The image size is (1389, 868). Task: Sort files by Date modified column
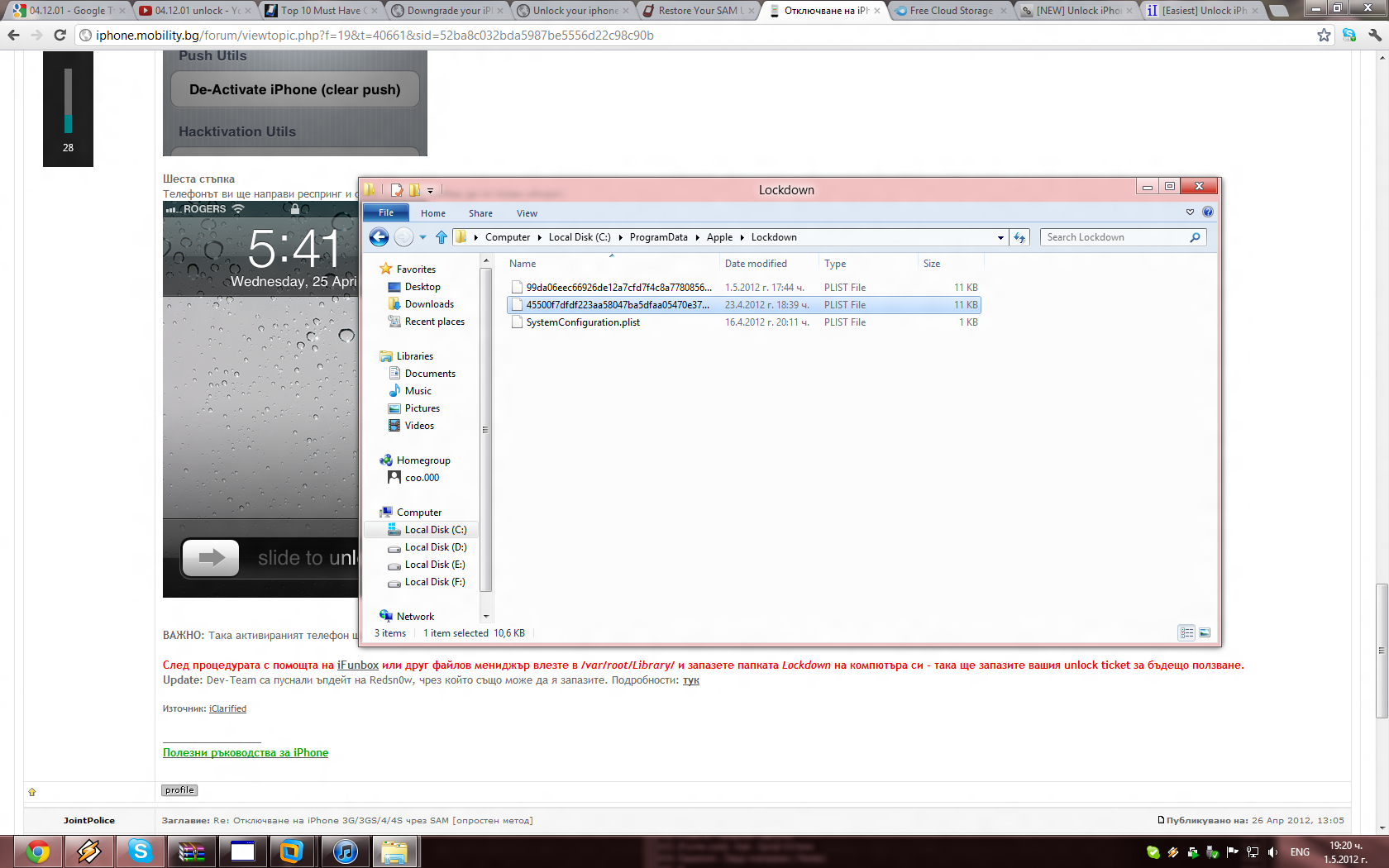(756, 264)
